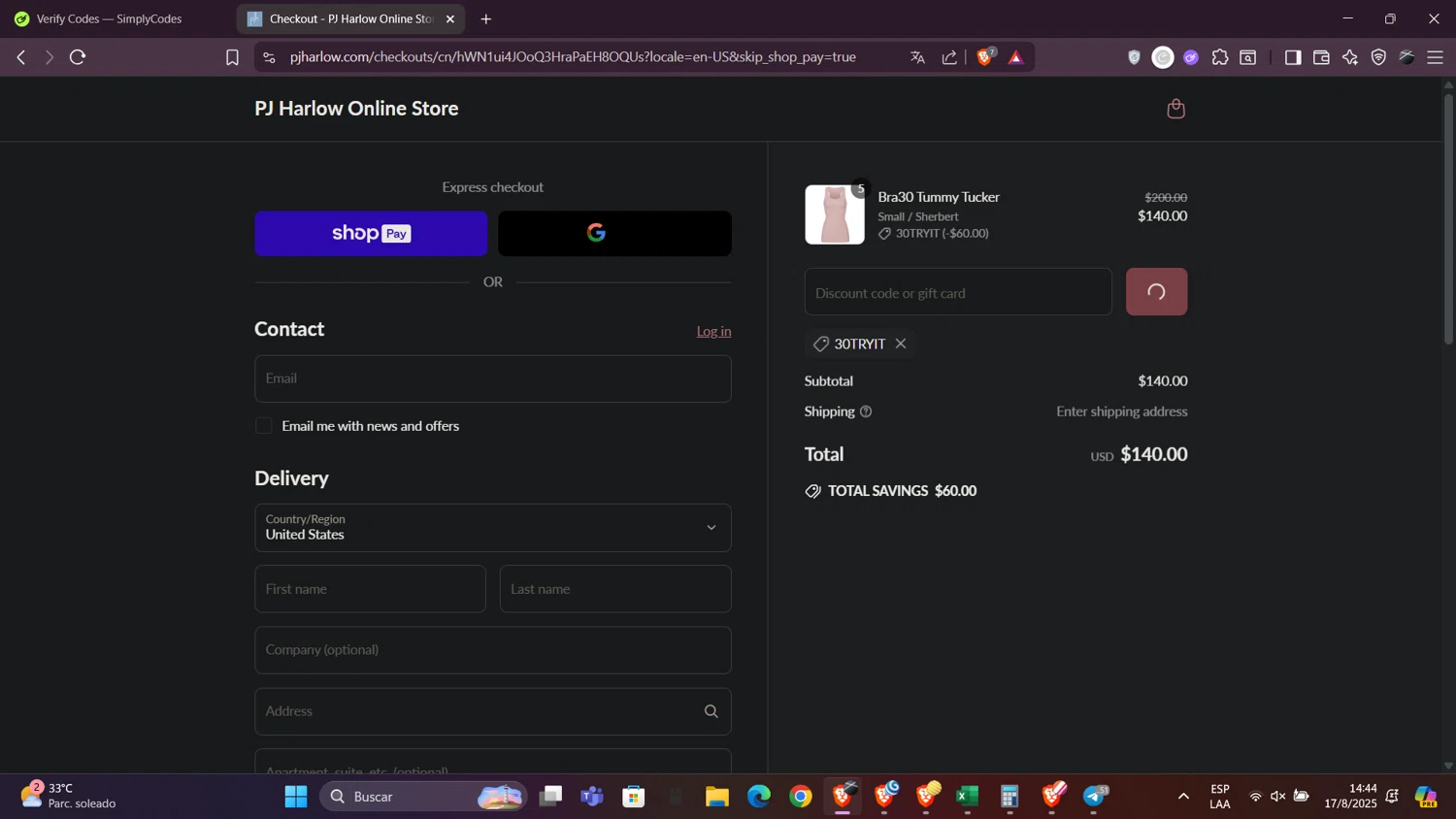Go forward with browser forward arrow

click(49, 57)
